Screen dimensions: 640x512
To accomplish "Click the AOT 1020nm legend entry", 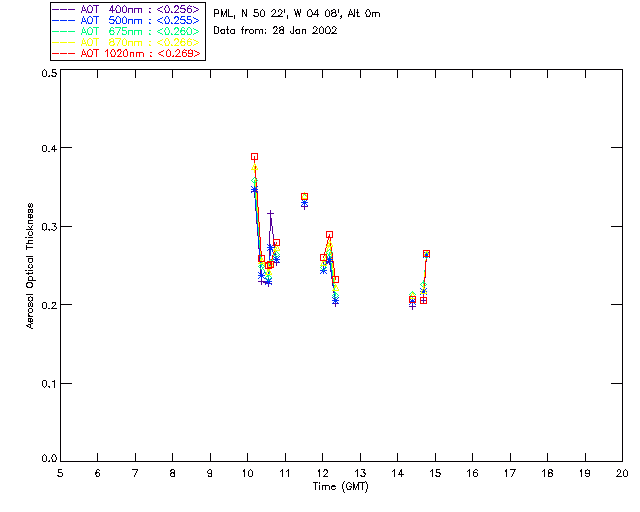I will click(x=126, y=53).
